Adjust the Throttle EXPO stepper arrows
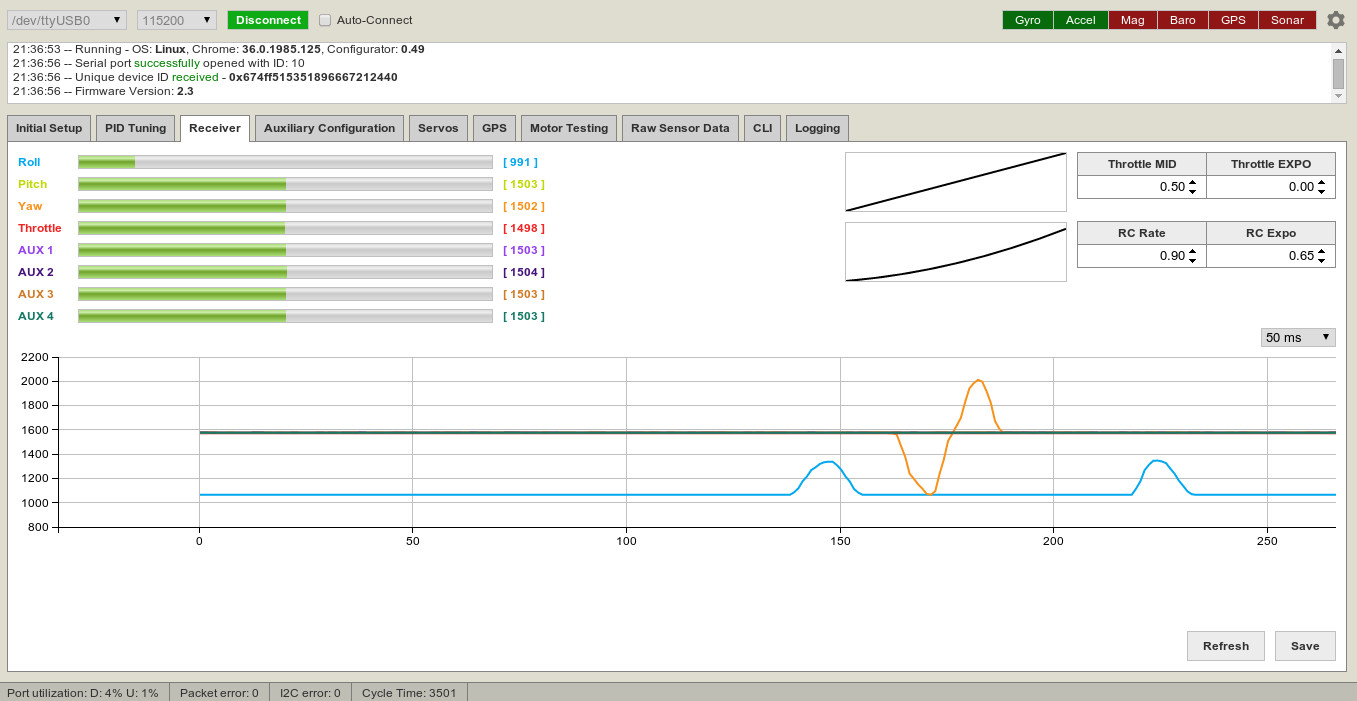 [x=1322, y=187]
